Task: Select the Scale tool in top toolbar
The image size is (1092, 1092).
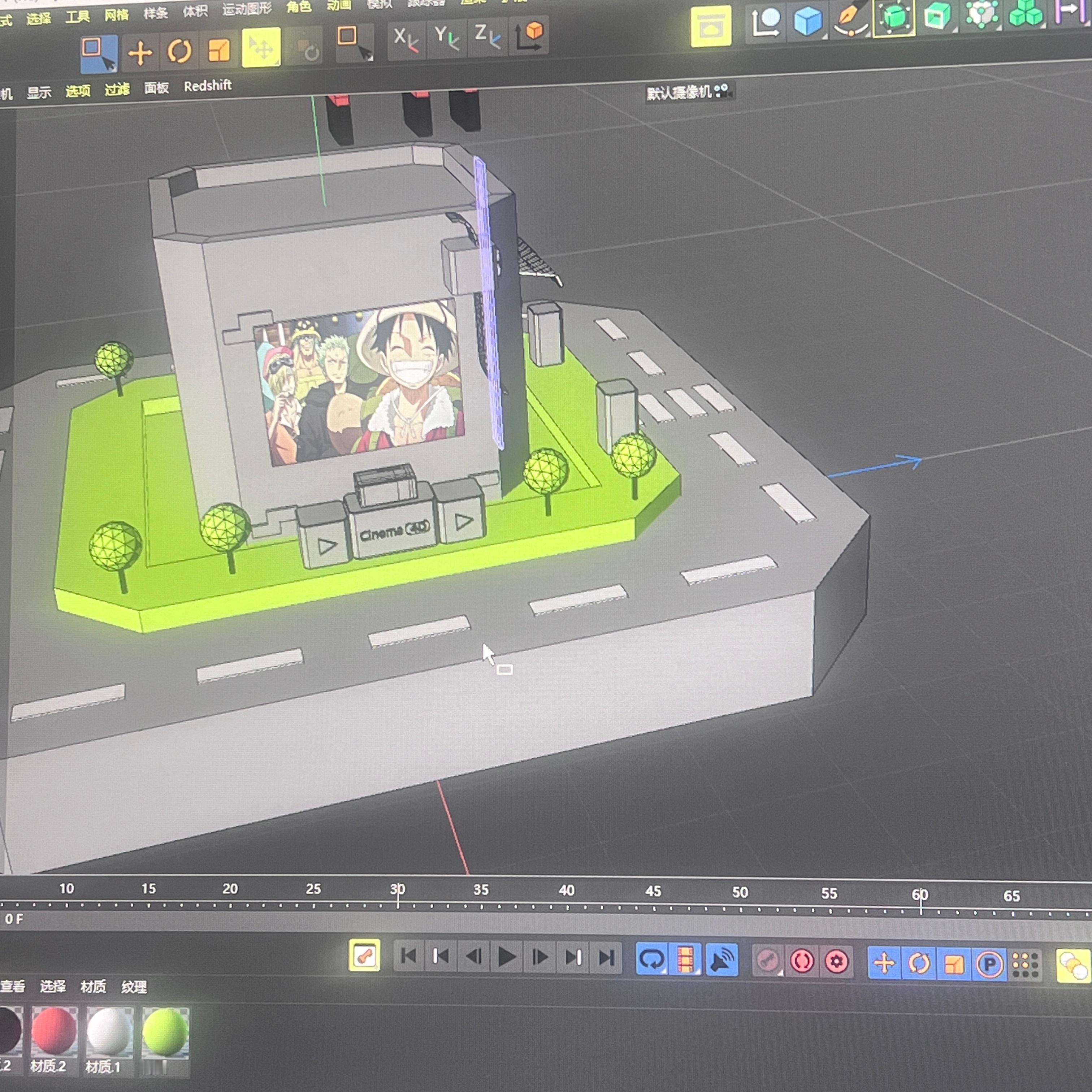Action: (x=219, y=50)
